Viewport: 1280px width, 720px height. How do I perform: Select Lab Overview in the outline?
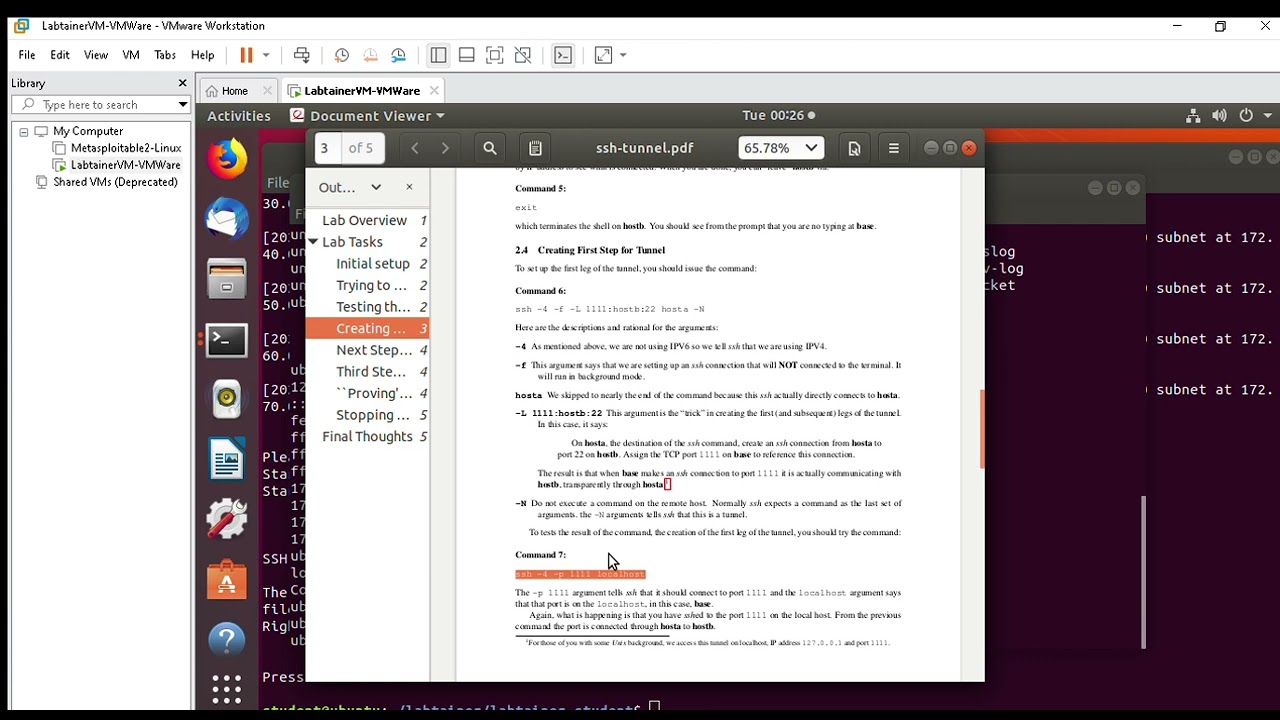(x=365, y=220)
